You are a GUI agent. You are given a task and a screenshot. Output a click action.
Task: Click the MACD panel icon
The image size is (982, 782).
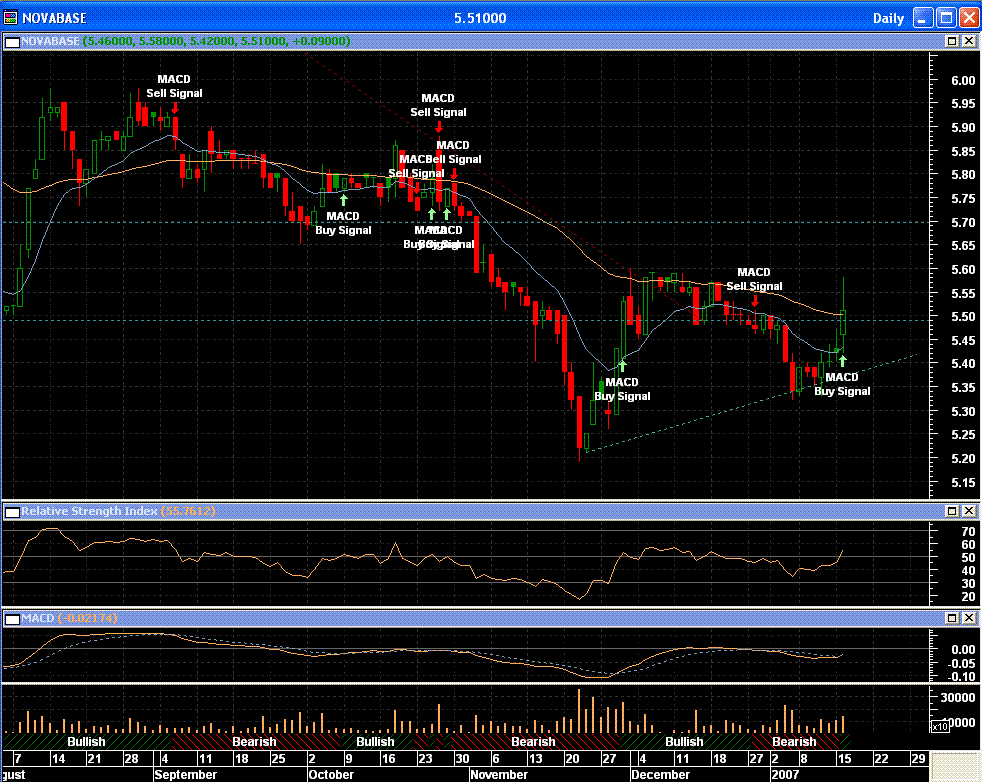[x=12, y=619]
